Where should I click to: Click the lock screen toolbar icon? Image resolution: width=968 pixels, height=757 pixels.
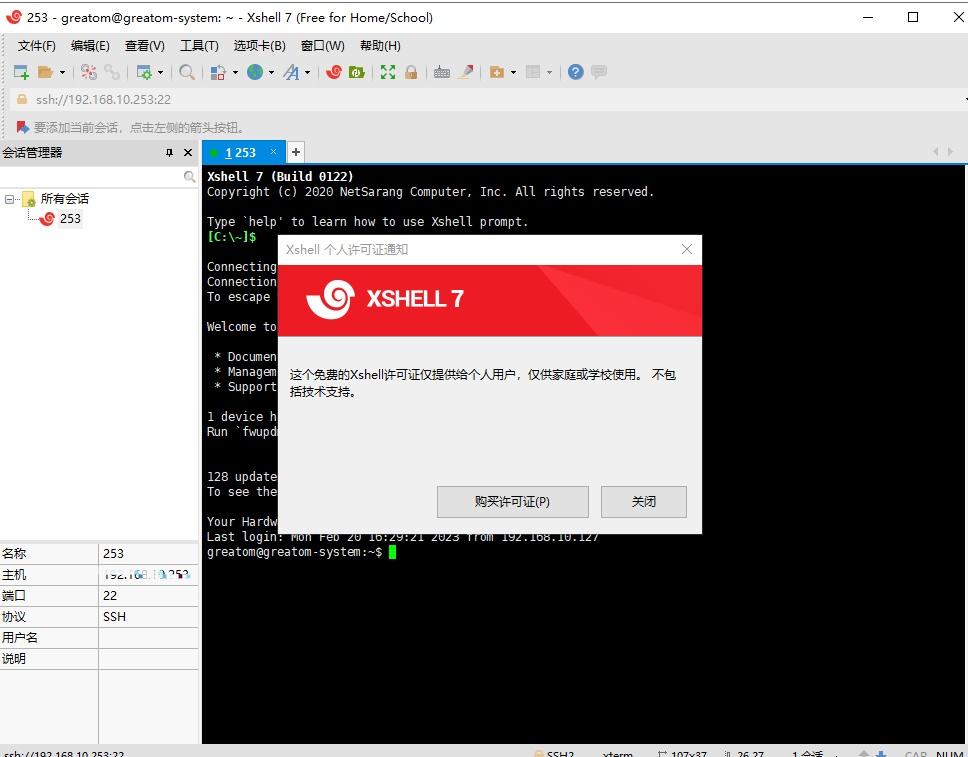tap(411, 71)
